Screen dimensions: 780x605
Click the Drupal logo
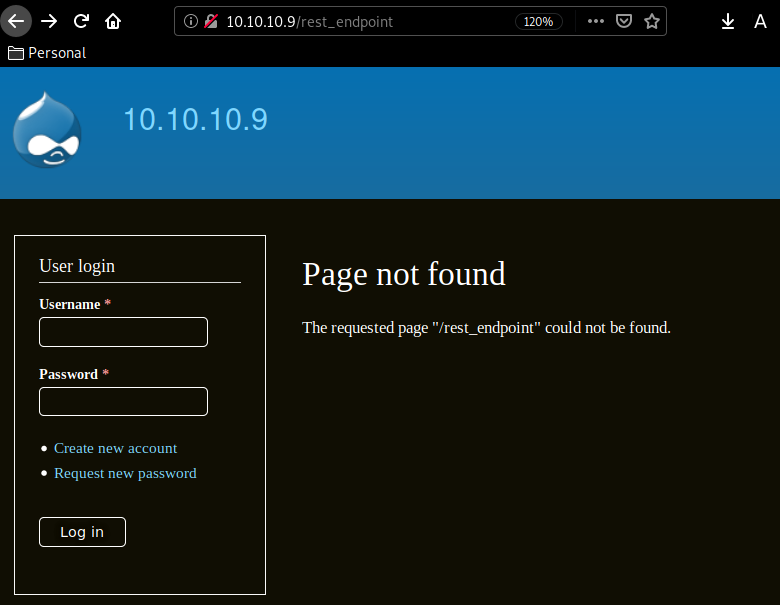pos(47,130)
